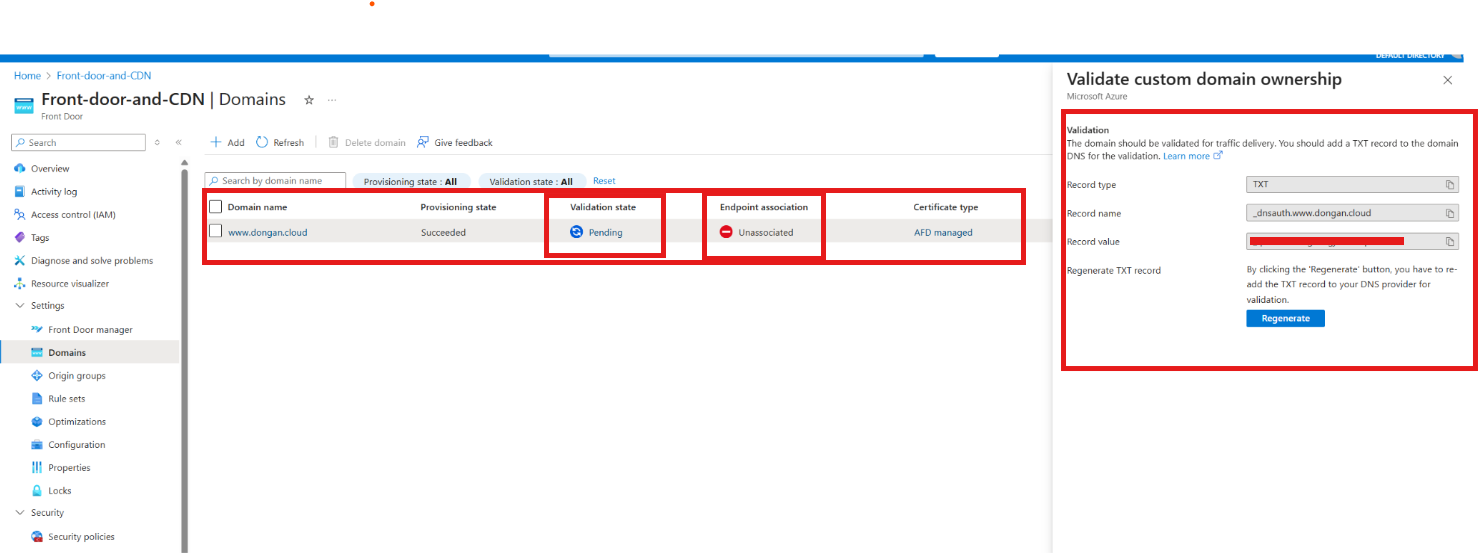Select Domains in the sidebar menu

coord(90,352)
